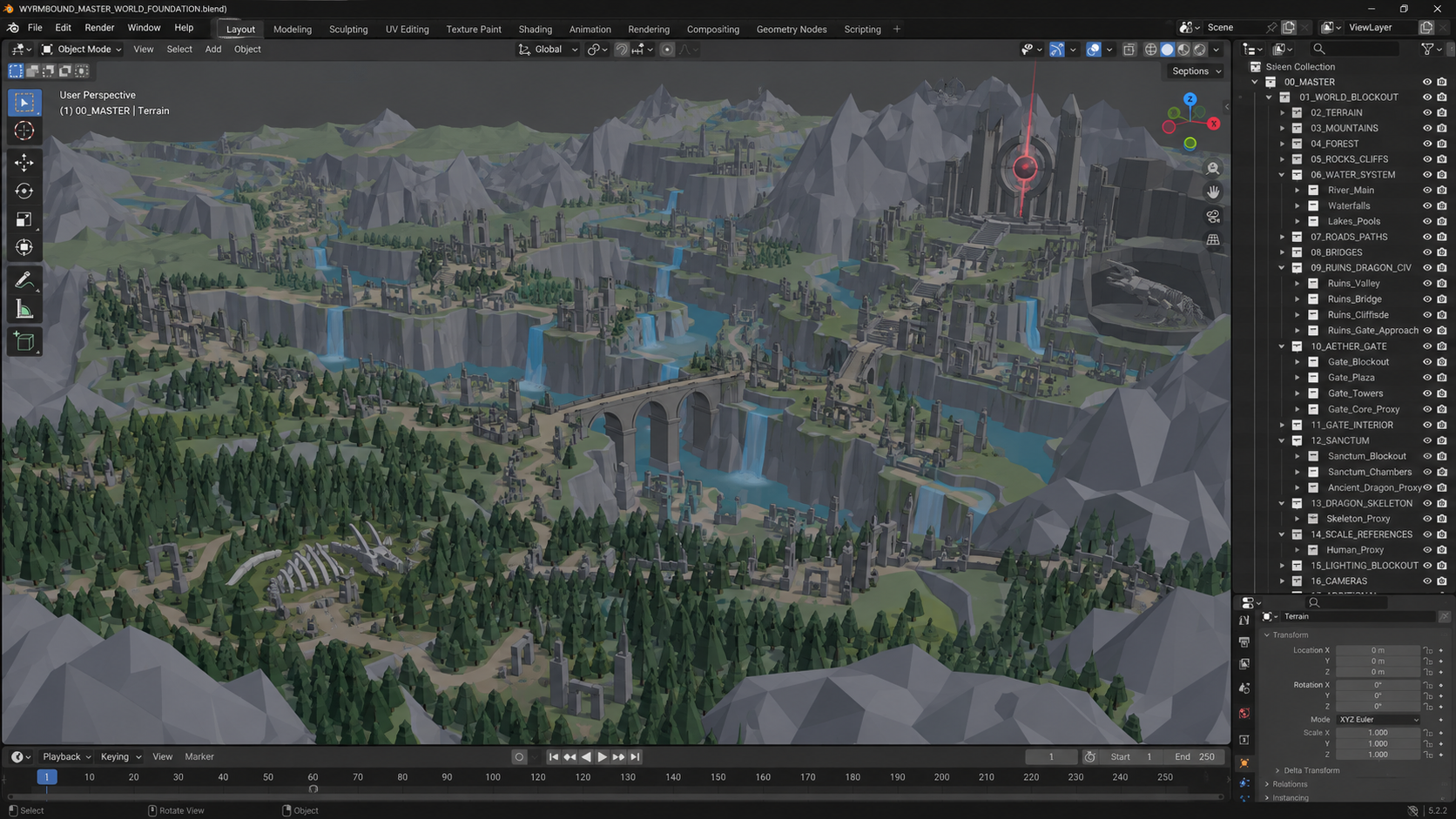Open the viewport Add menu
1456x819 pixels.
[x=213, y=50]
